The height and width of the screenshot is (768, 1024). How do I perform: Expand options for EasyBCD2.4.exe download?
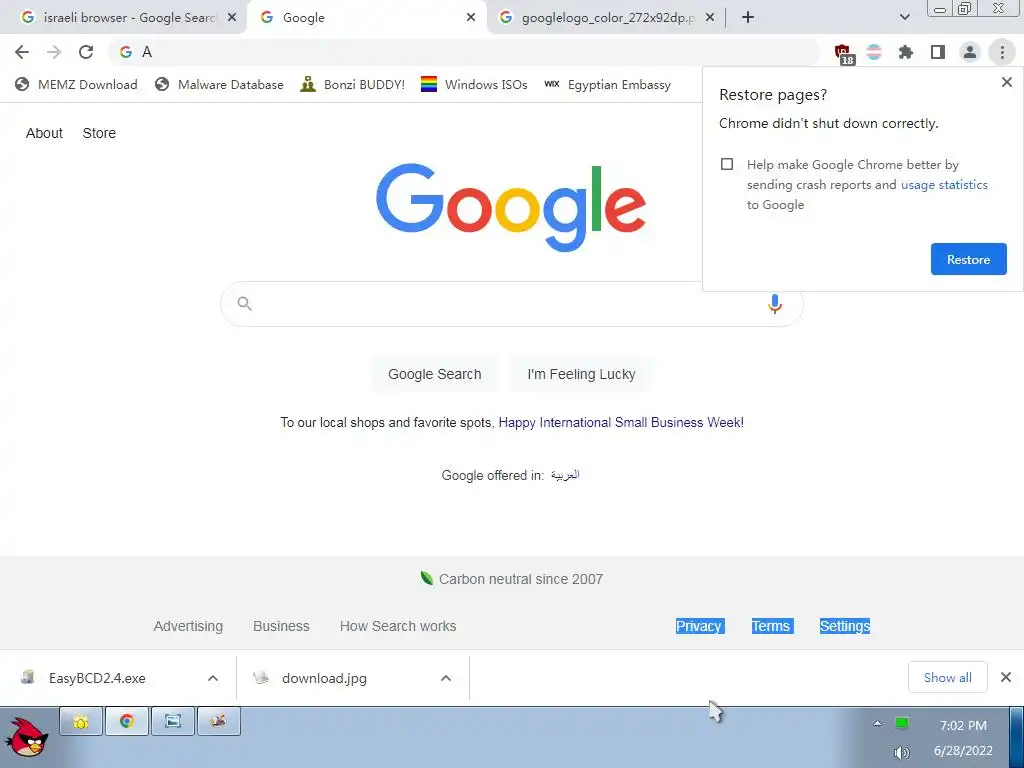click(213, 678)
